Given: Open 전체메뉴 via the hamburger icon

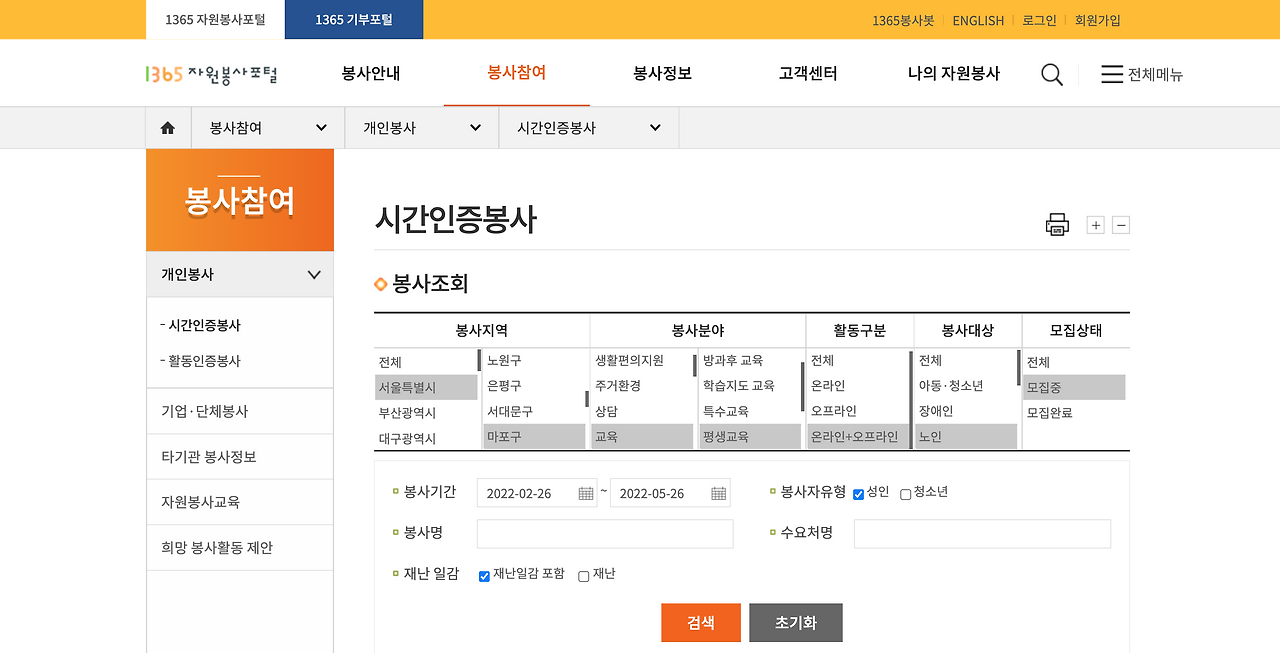Looking at the screenshot, I should [1113, 73].
